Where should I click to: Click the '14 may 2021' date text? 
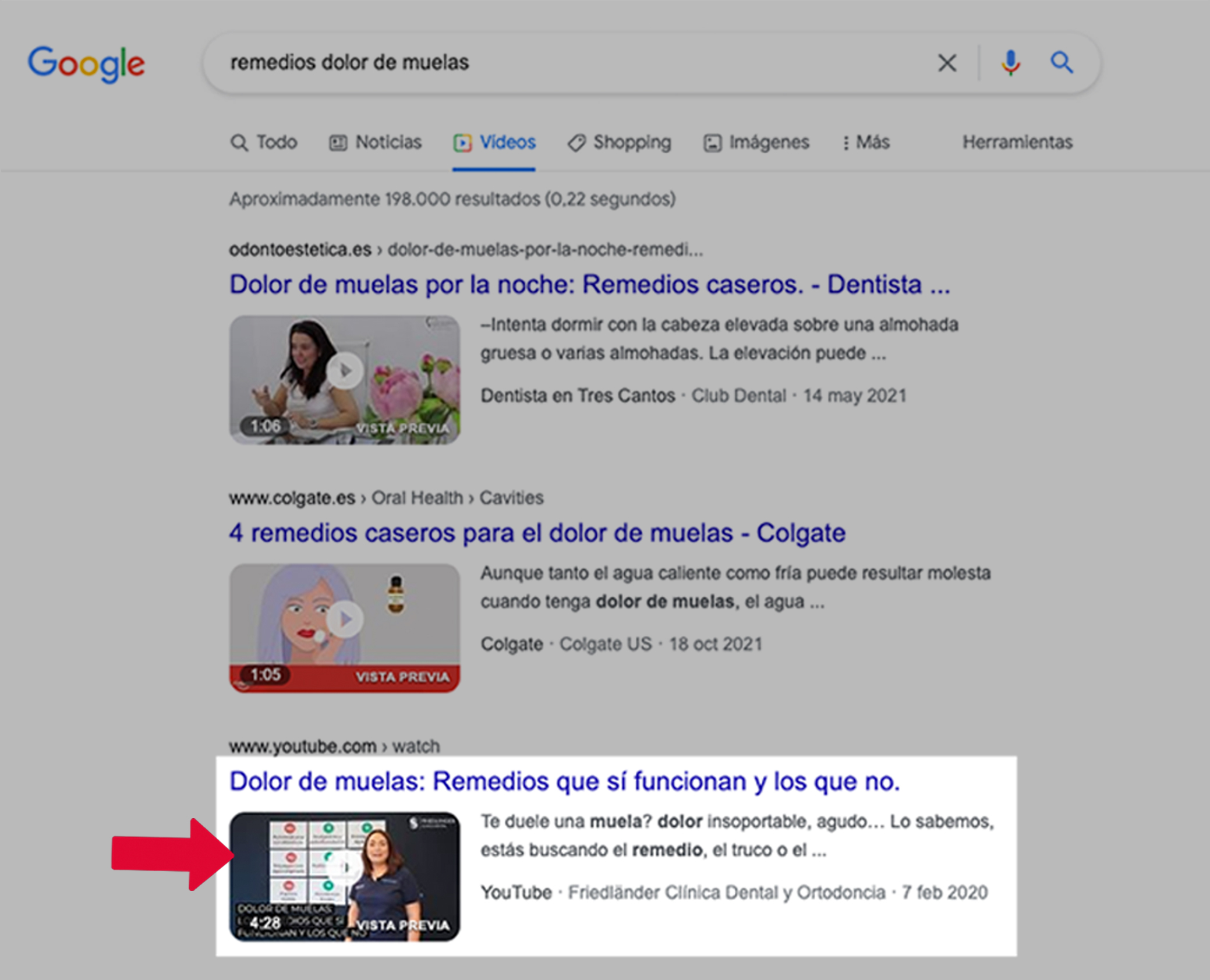click(x=855, y=396)
